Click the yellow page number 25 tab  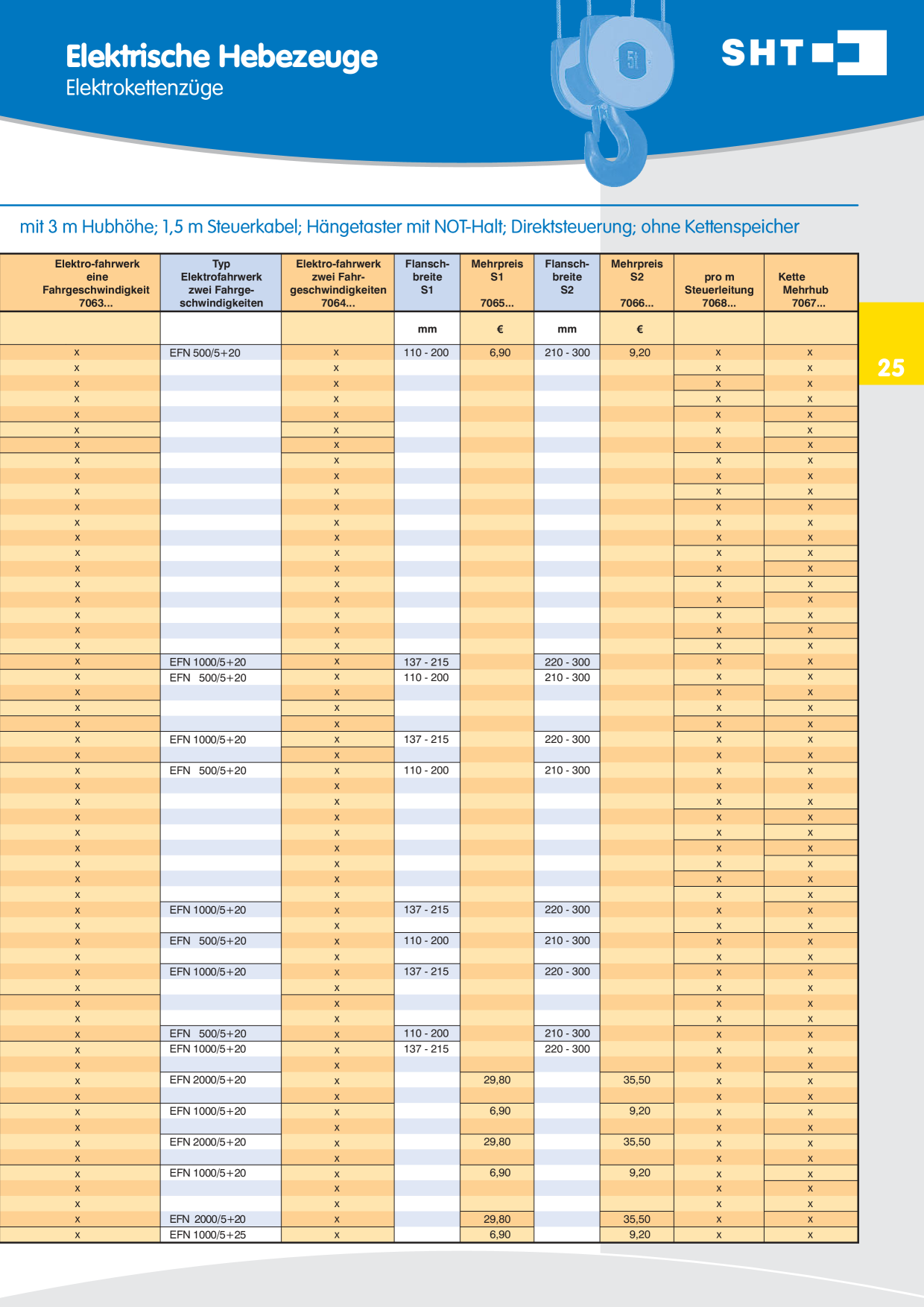891,344
